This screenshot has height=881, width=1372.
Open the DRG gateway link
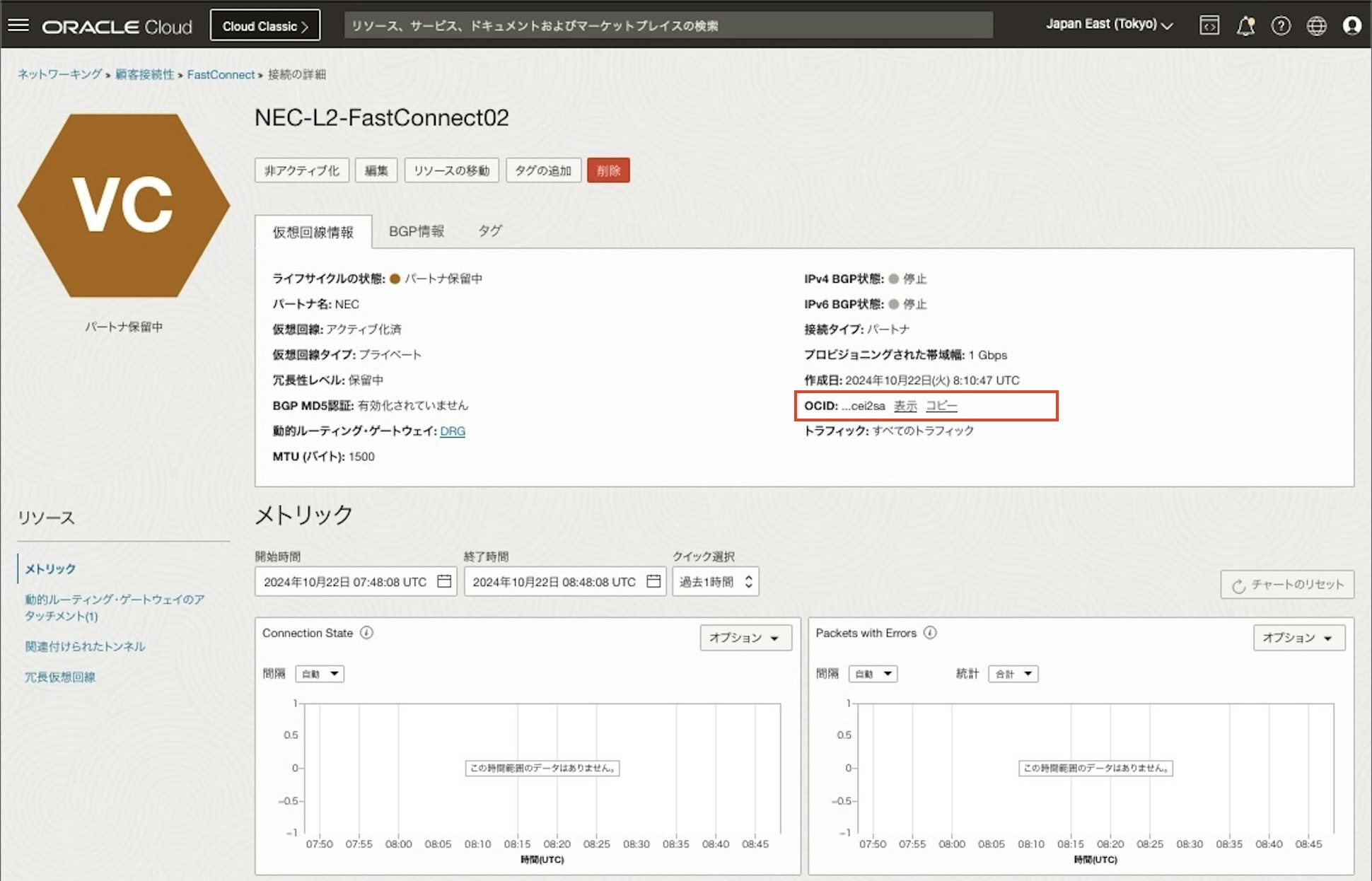pyautogui.click(x=453, y=431)
